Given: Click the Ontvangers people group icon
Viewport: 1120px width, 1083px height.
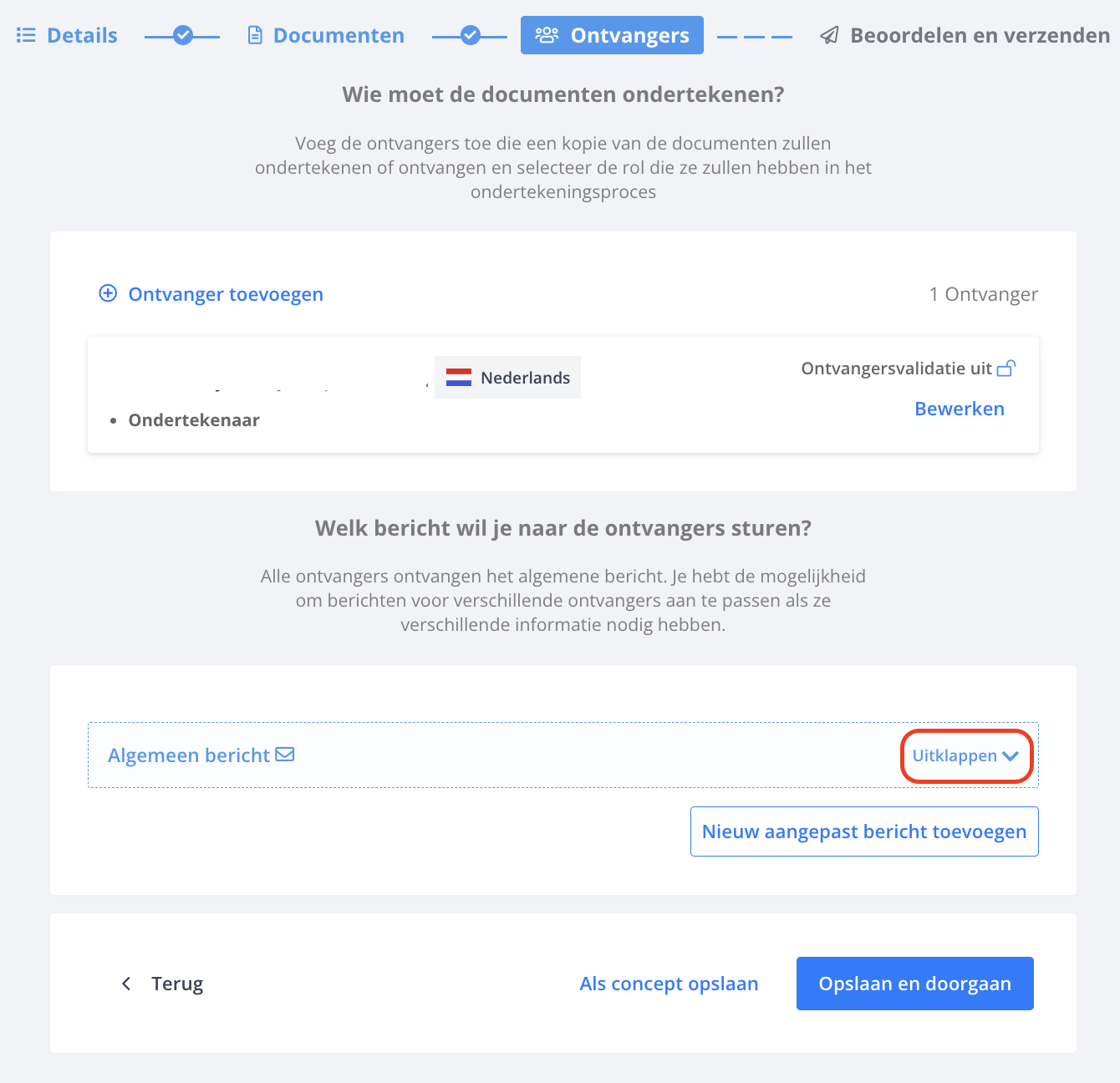Looking at the screenshot, I should click(x=547, y=35).
